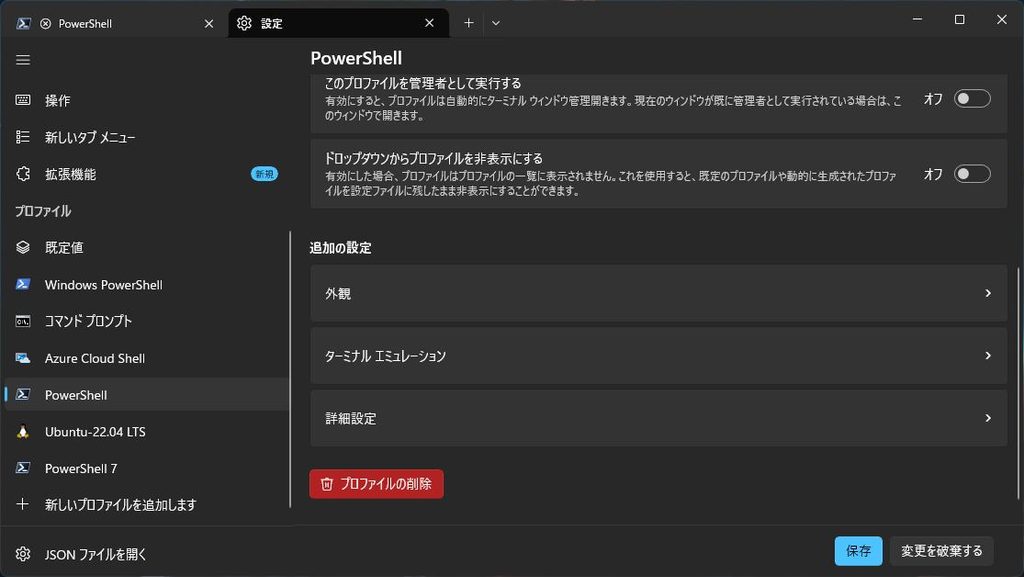Click the gear icon beside JSON ファイルを開く
This screenshot has width=1024, height=577.
pyautogui.click(x=23, y=554)
